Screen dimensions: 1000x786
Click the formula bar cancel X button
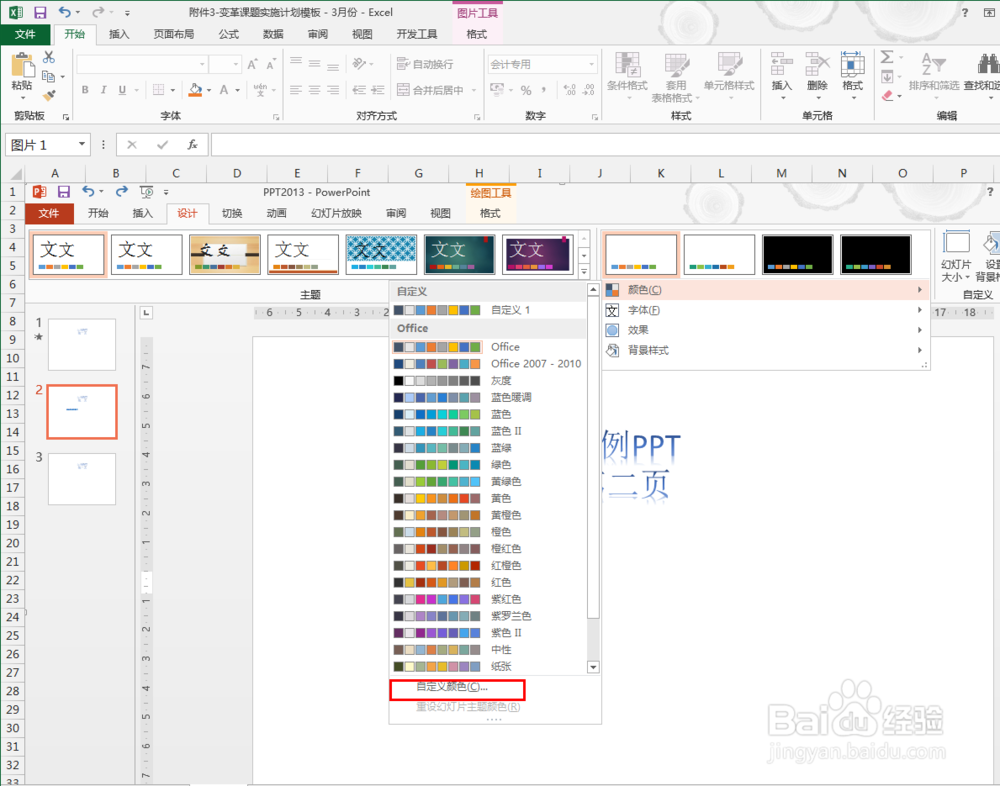132,145
